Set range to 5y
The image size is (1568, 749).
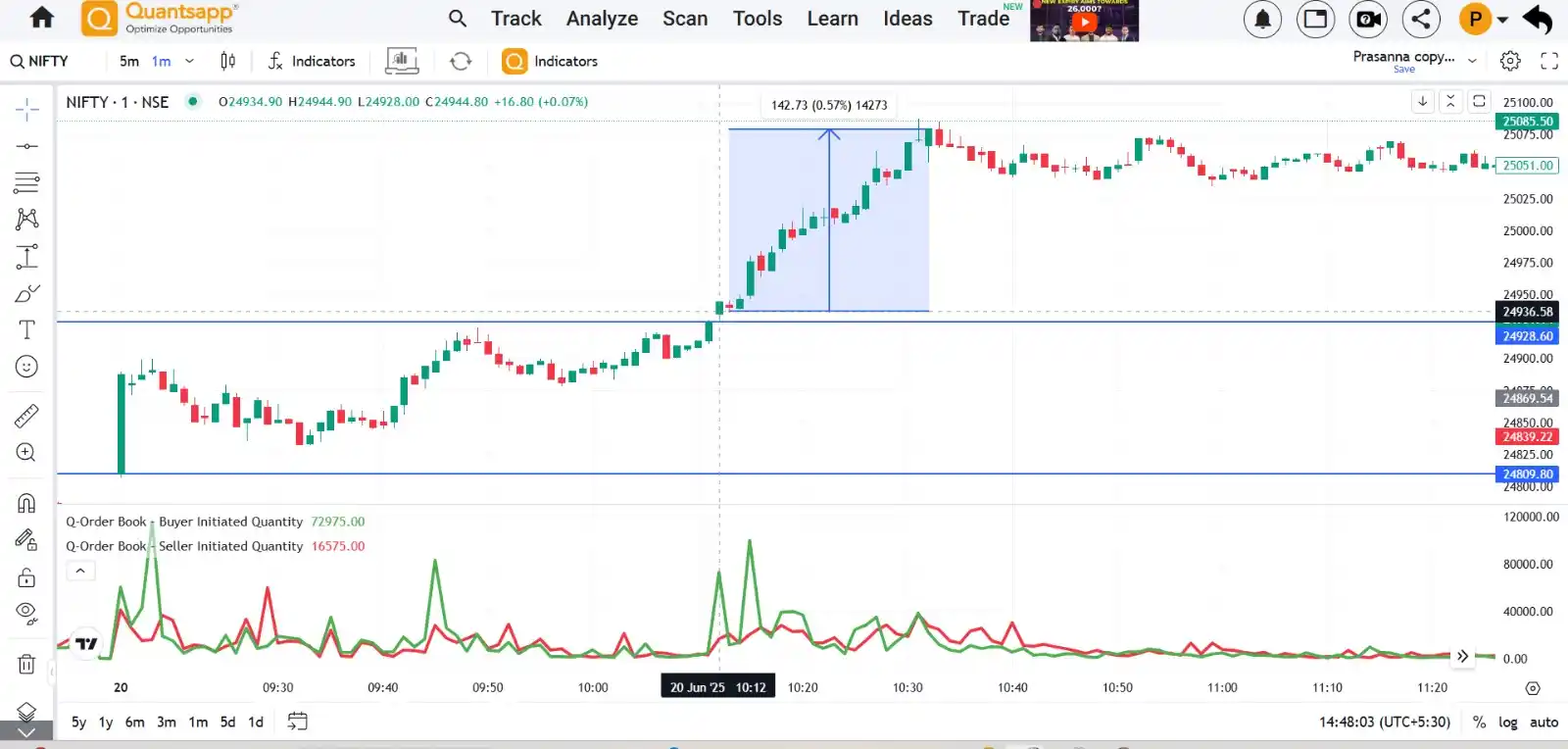(78, 722)
